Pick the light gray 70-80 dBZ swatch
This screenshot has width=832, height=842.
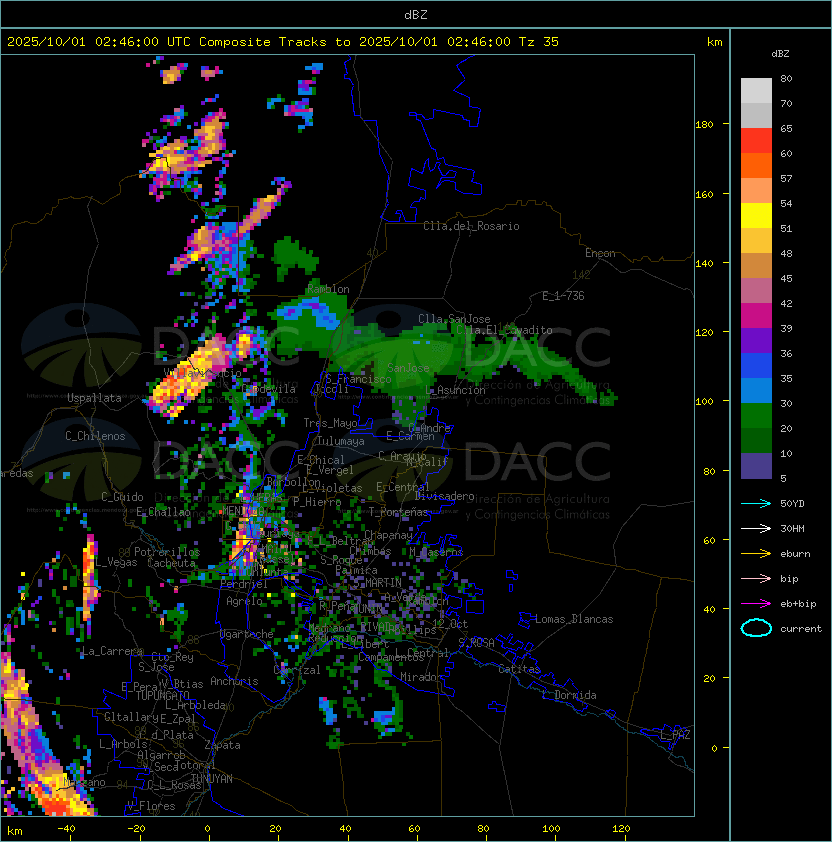756,90
